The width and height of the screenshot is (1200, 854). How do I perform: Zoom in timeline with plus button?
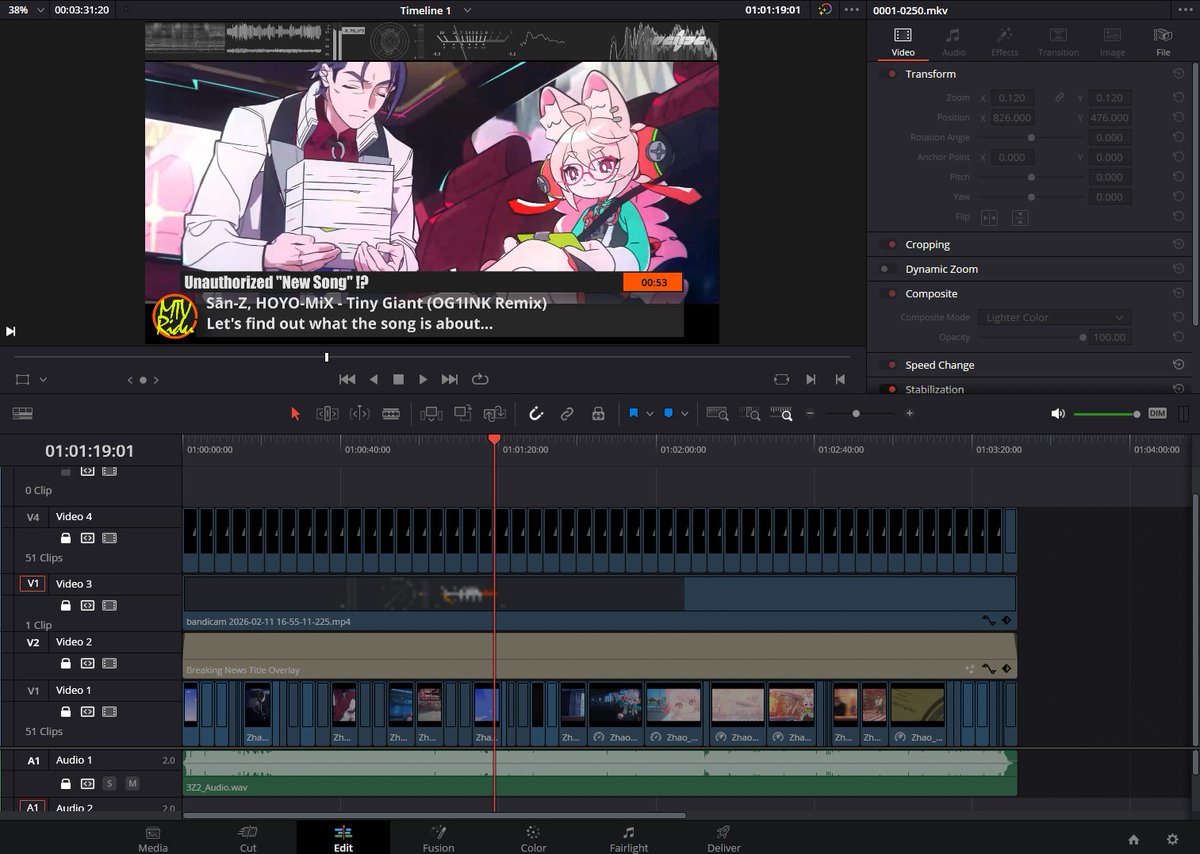coord(909,413)
